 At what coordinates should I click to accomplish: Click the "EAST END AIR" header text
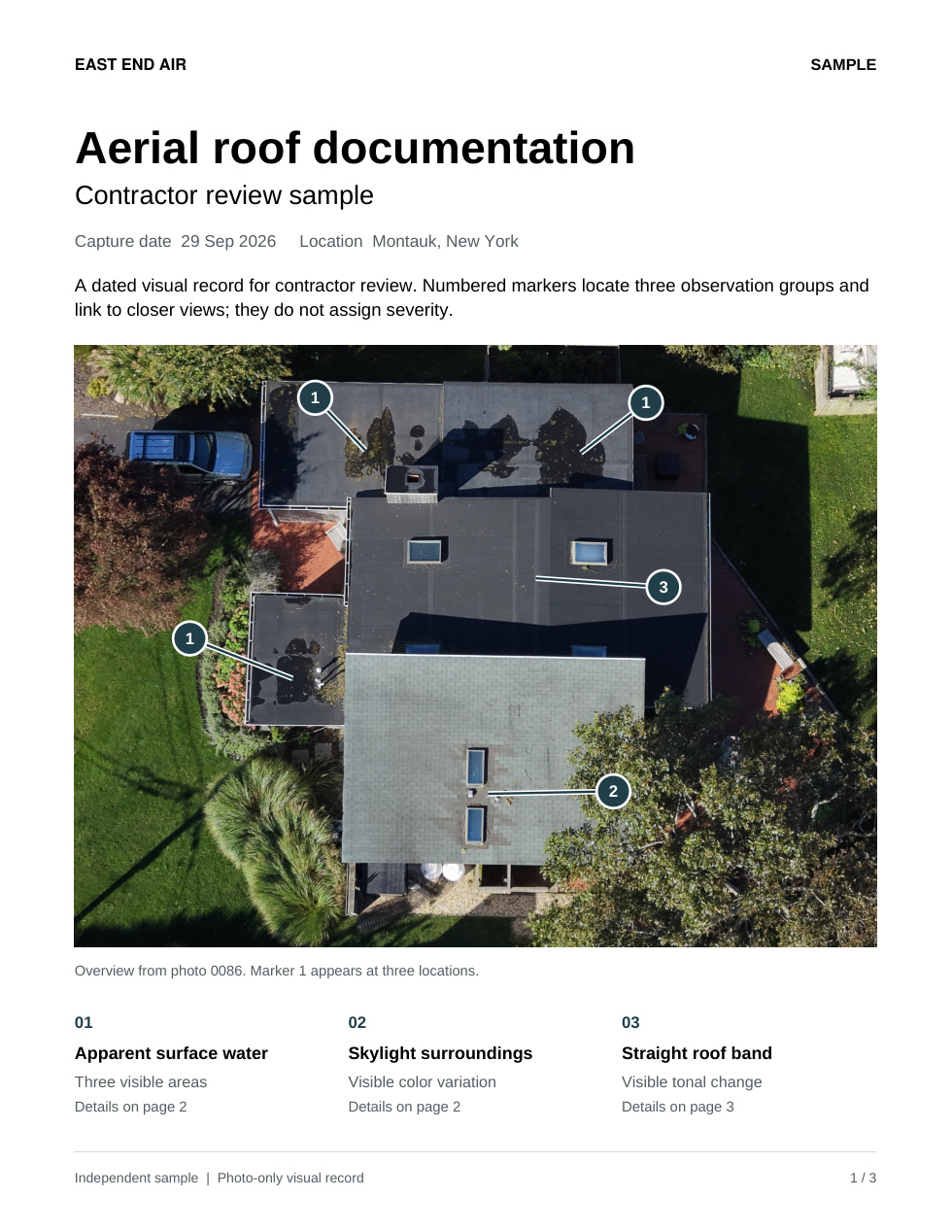(130, 64)
